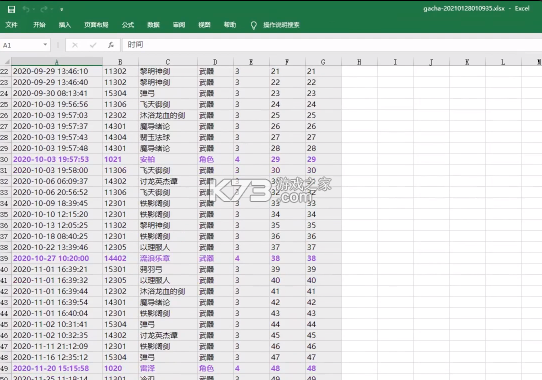Select column H header

tap(359, 62)
